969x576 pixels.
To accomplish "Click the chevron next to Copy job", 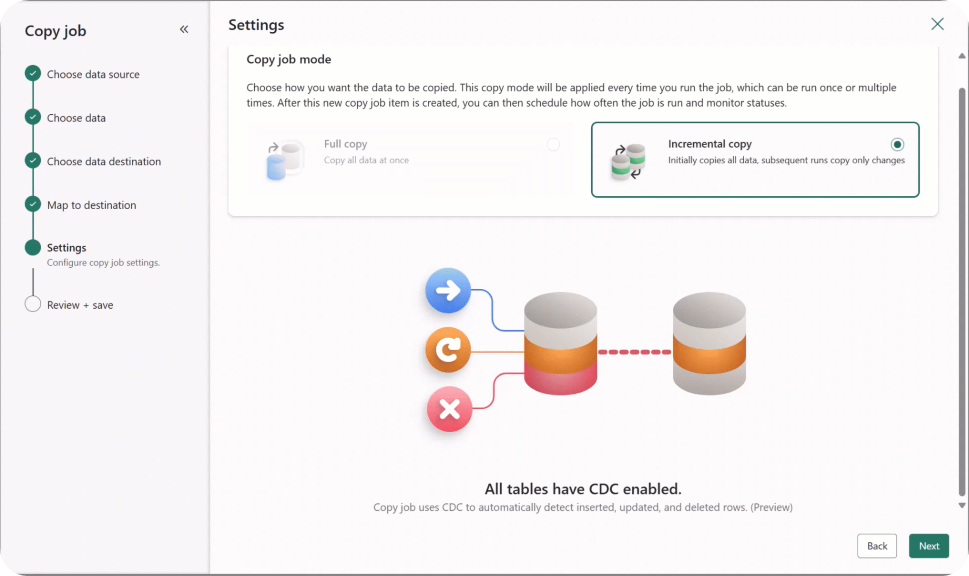I will [183, 29].
